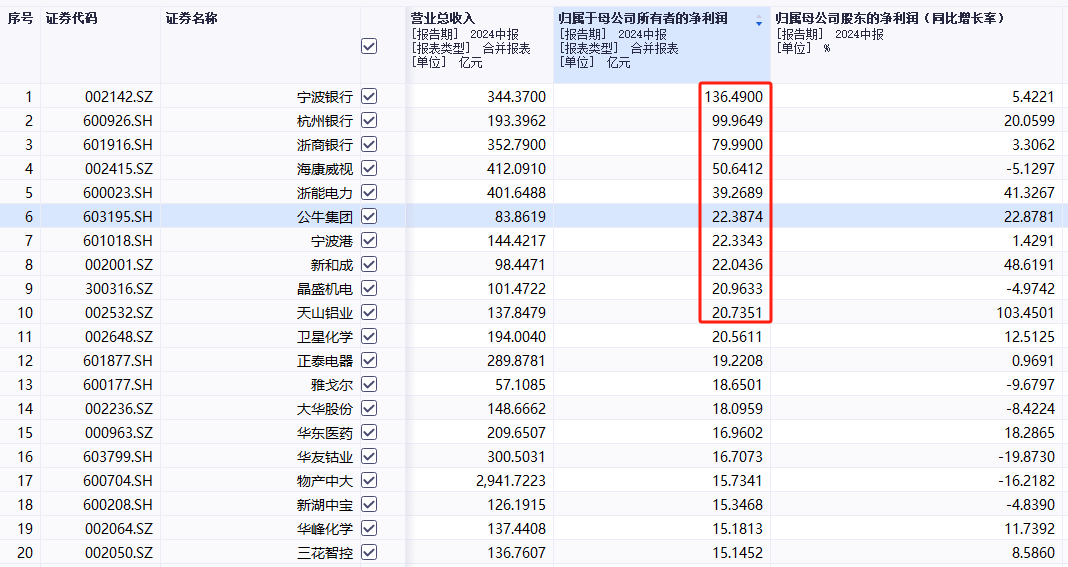Image resolution: width=1068 pixels, height=567 pixels.
Task: Uncheck the checkbox for 浙商银行
Action: [368, 144]
